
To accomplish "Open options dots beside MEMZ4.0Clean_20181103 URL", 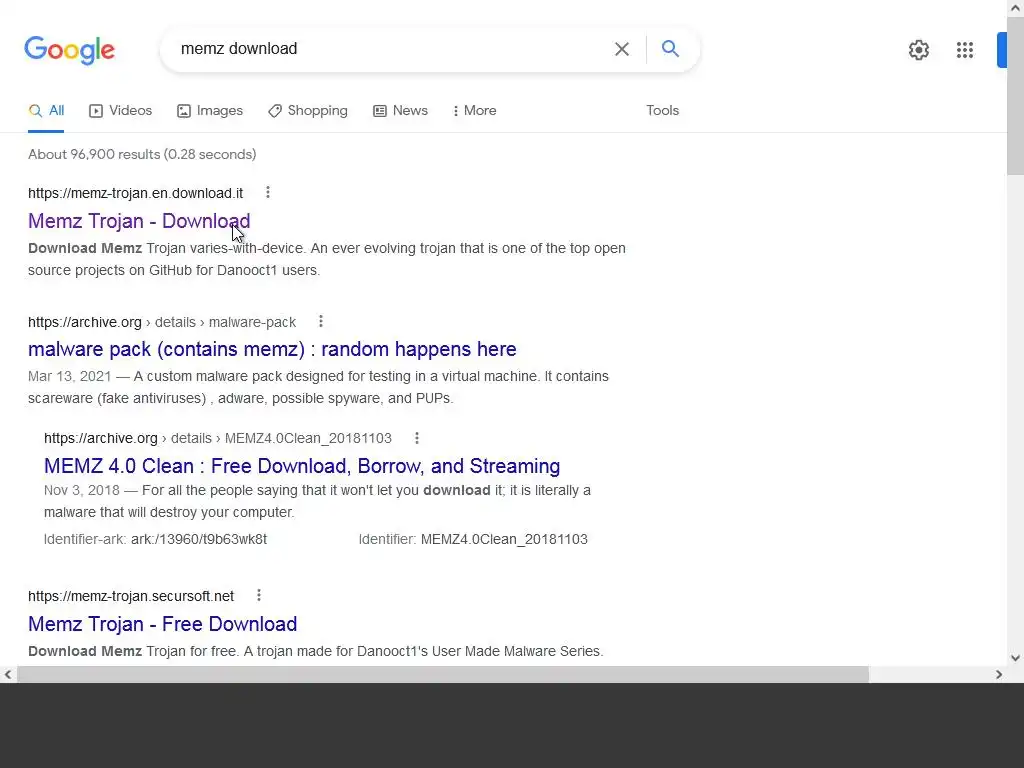I will pyautogui.click(x=417, y=438).
